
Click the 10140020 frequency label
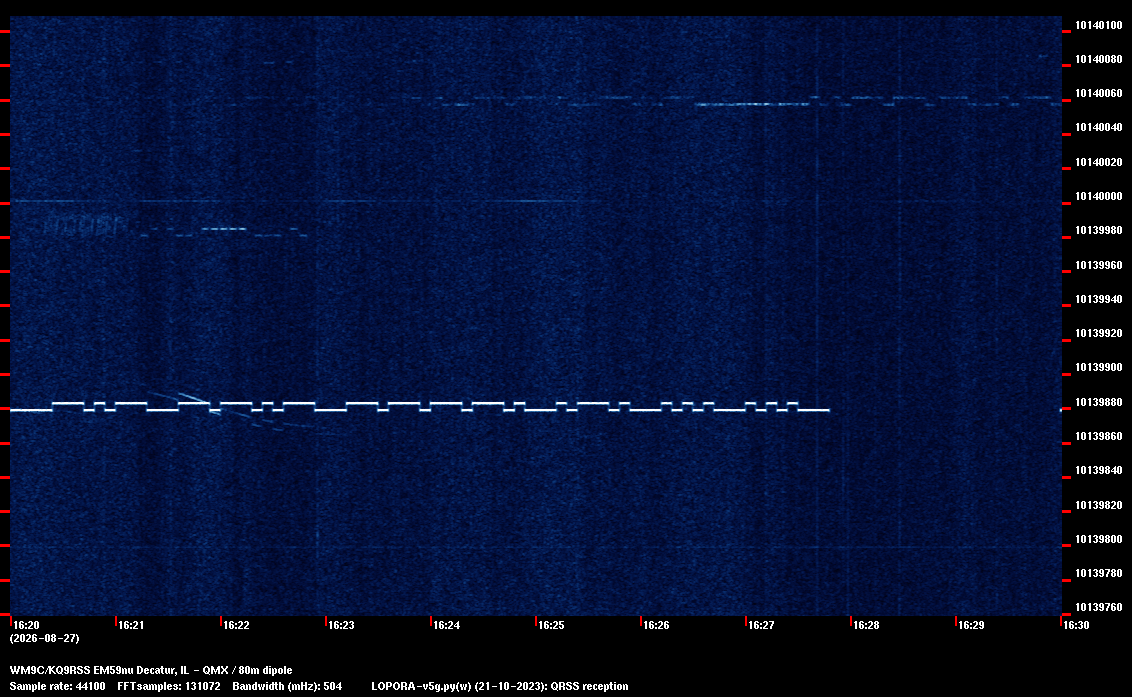tap(1098, 162)
